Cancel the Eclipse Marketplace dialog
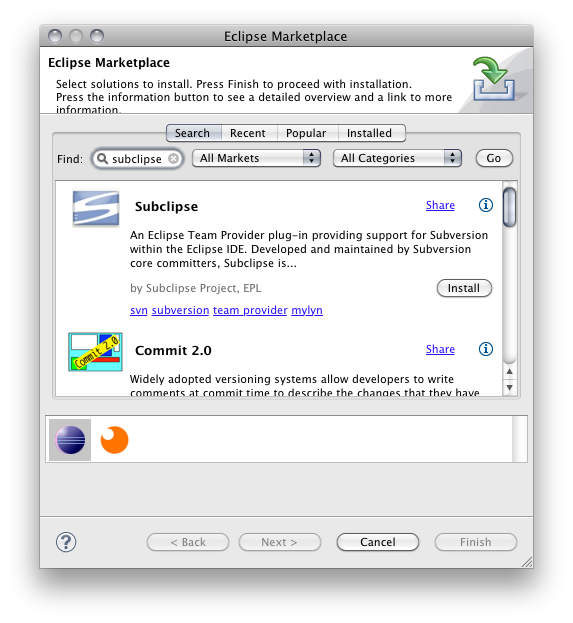The height and width of the screenshot is (623, 573). pyautogui.click(x=377, y=542)
